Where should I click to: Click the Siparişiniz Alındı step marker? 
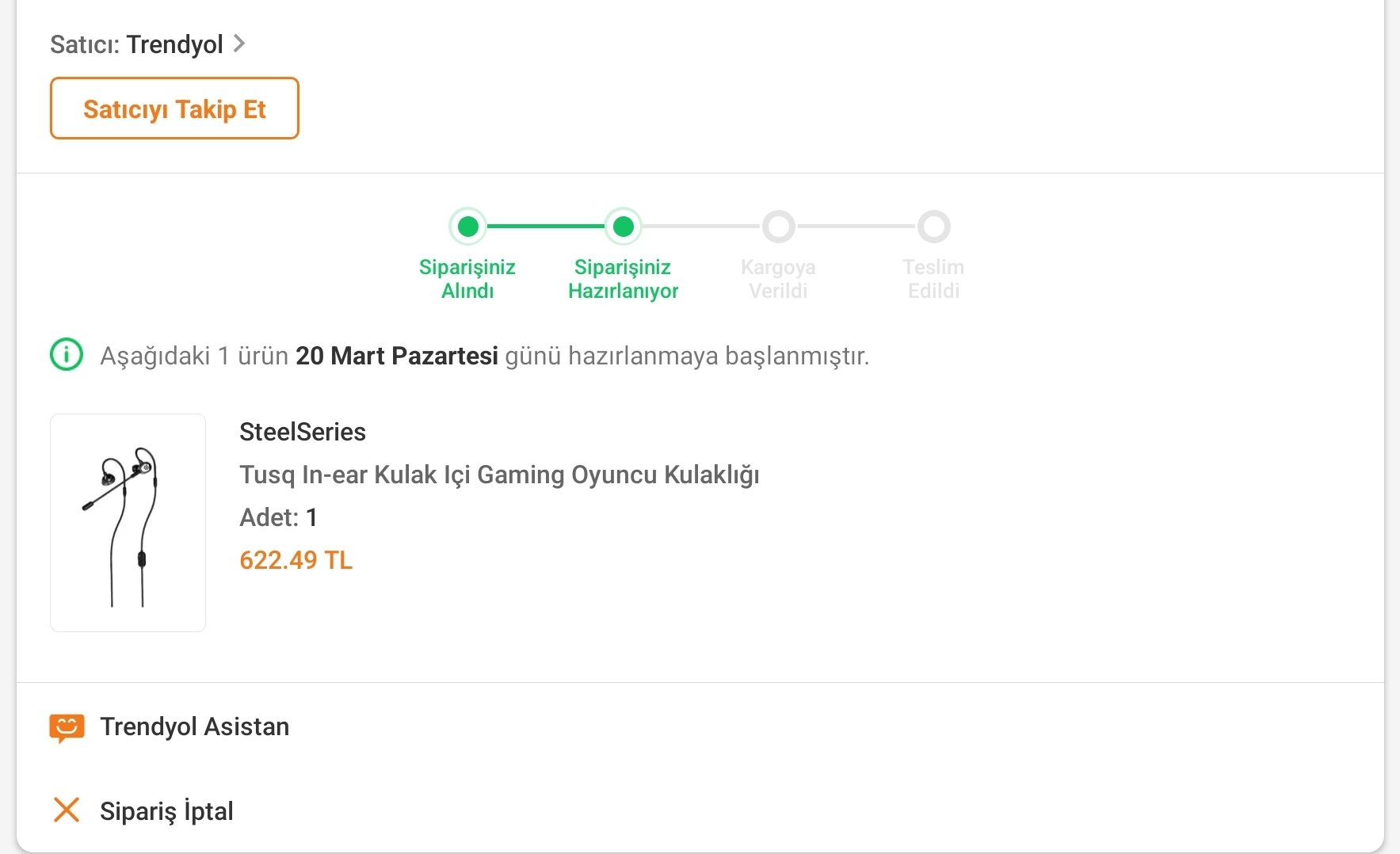[468, 227]
